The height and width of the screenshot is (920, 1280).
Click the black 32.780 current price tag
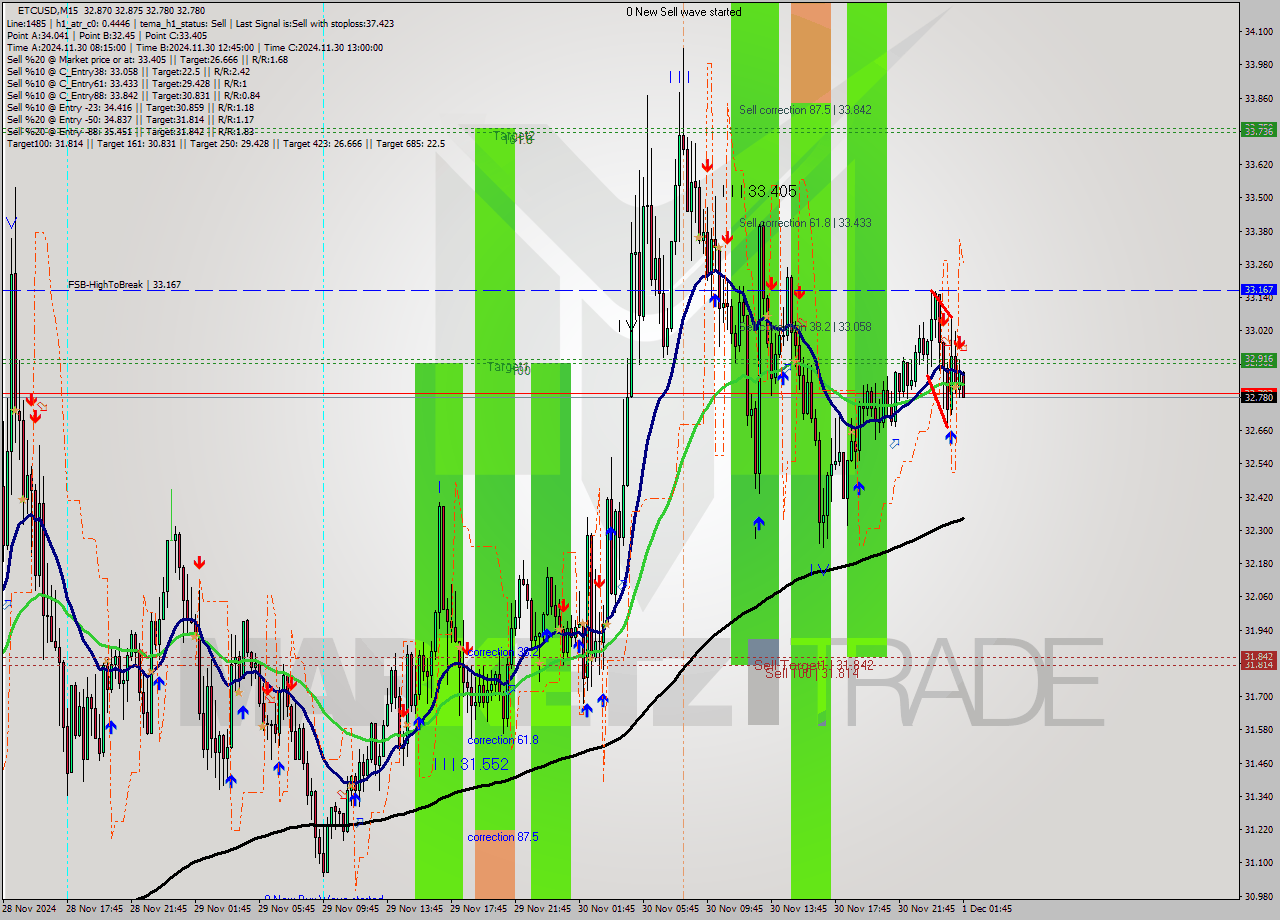1258,397
